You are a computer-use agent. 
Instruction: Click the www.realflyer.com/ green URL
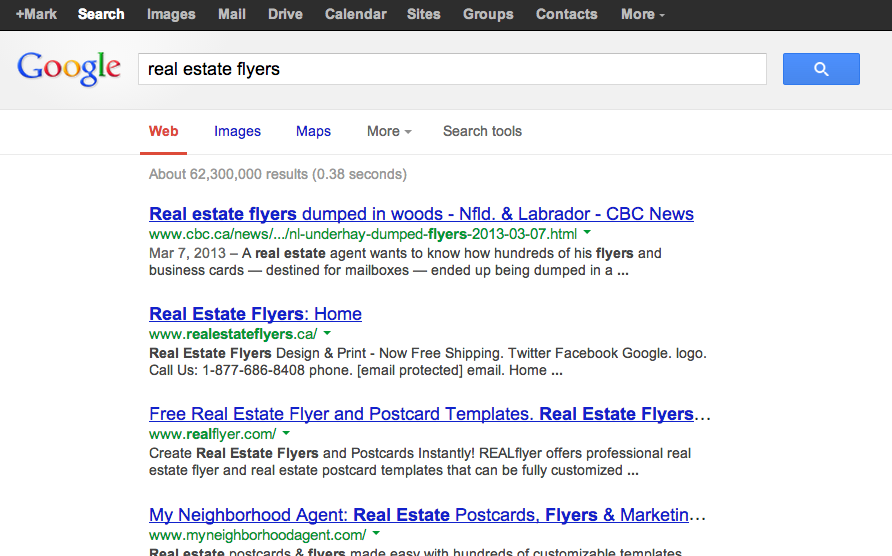pyautogui.click(x=213, y=434)
